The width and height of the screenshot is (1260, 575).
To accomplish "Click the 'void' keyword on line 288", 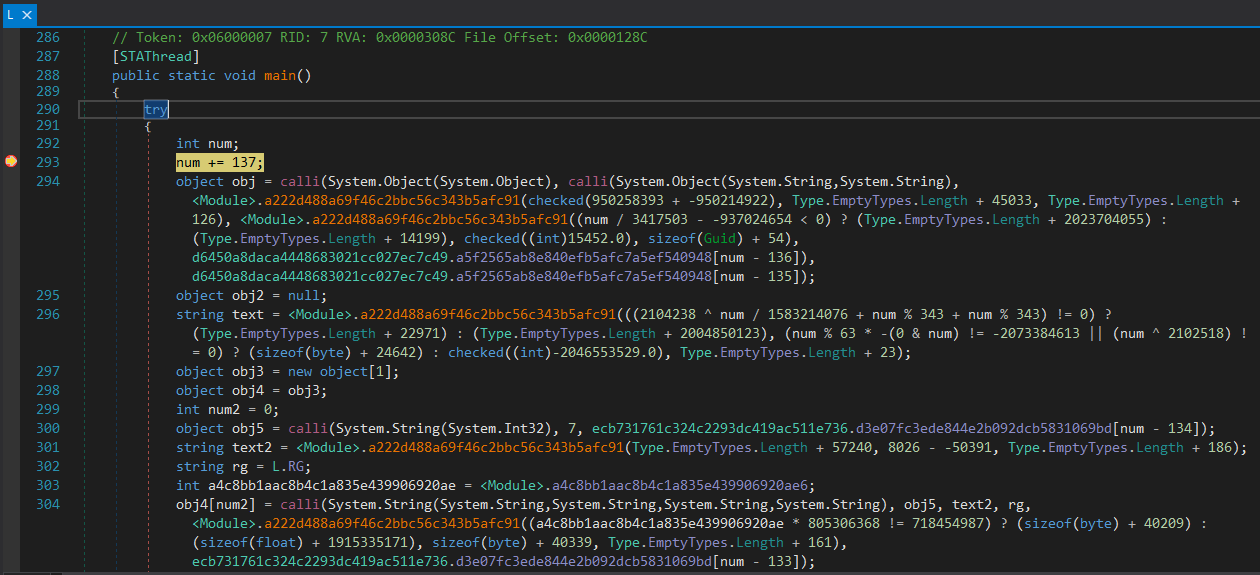I will 240,75.
